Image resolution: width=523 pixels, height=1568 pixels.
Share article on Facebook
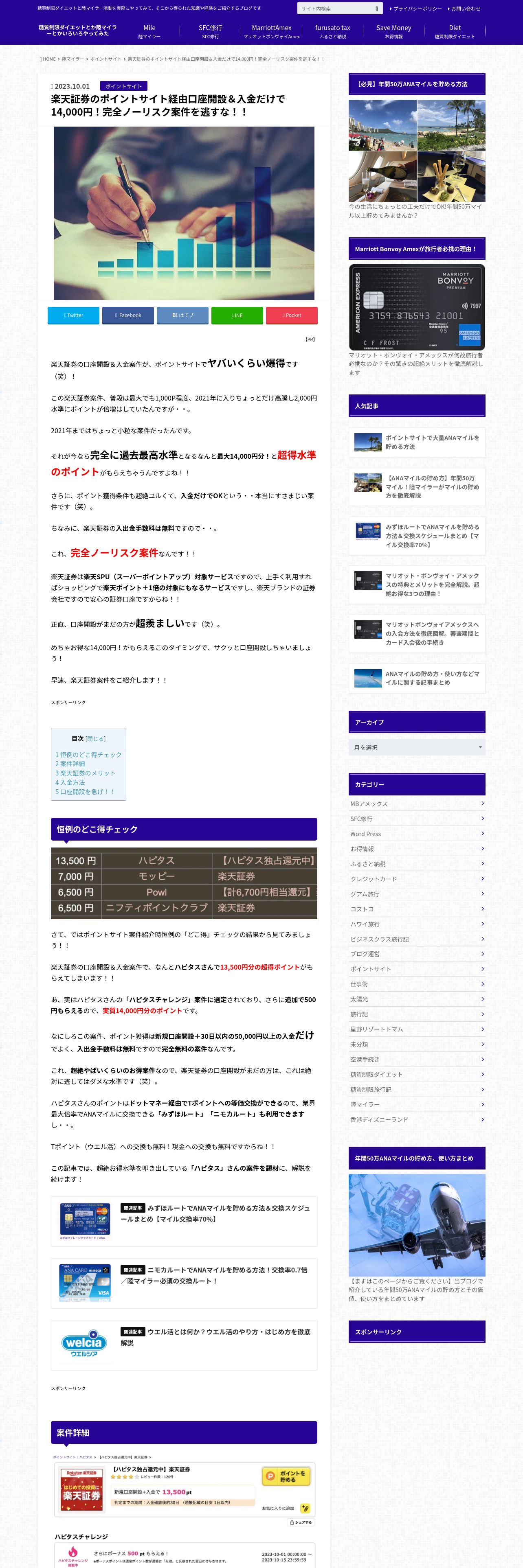[128, 315]
